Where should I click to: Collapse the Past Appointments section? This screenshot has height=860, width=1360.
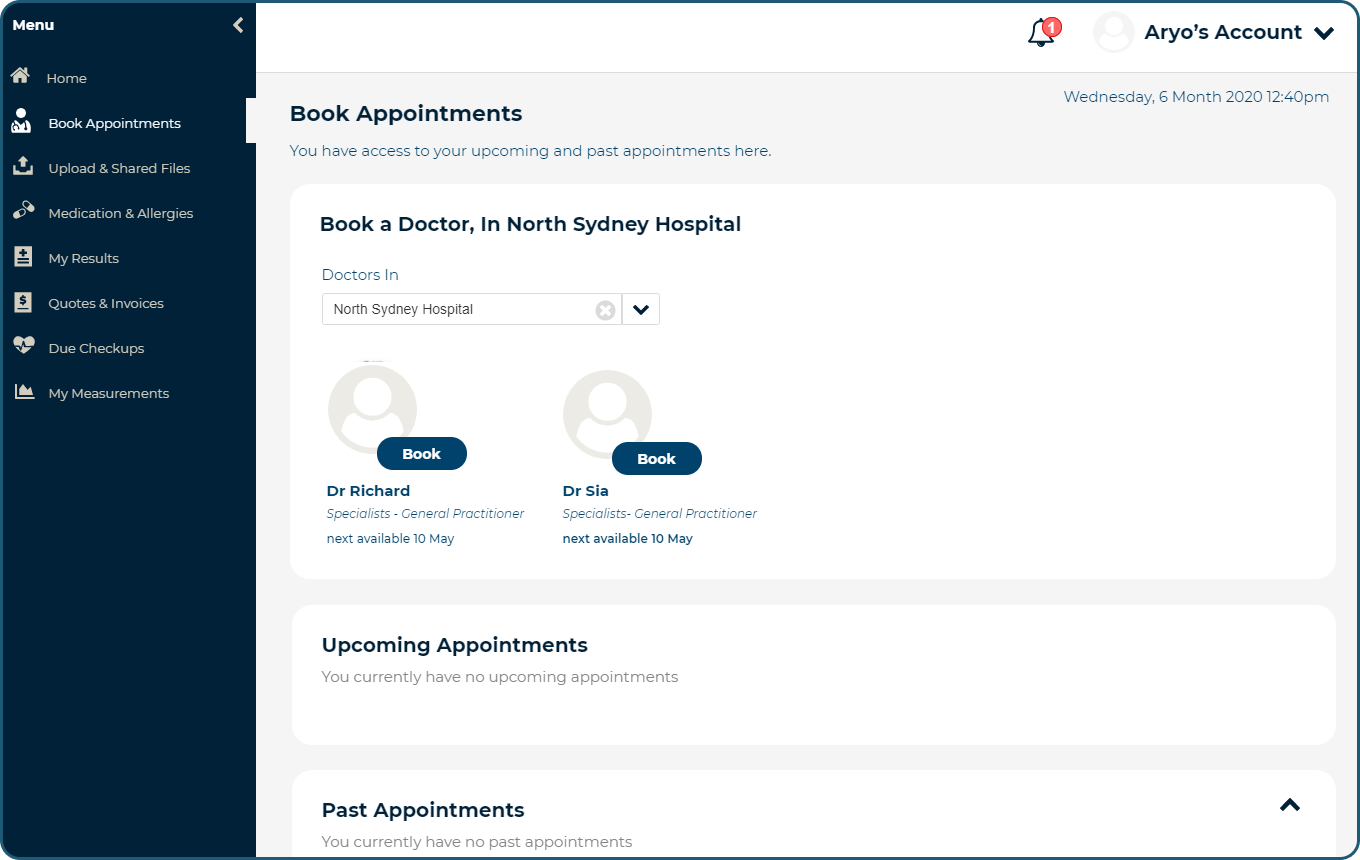click(x=1289, y=805)
